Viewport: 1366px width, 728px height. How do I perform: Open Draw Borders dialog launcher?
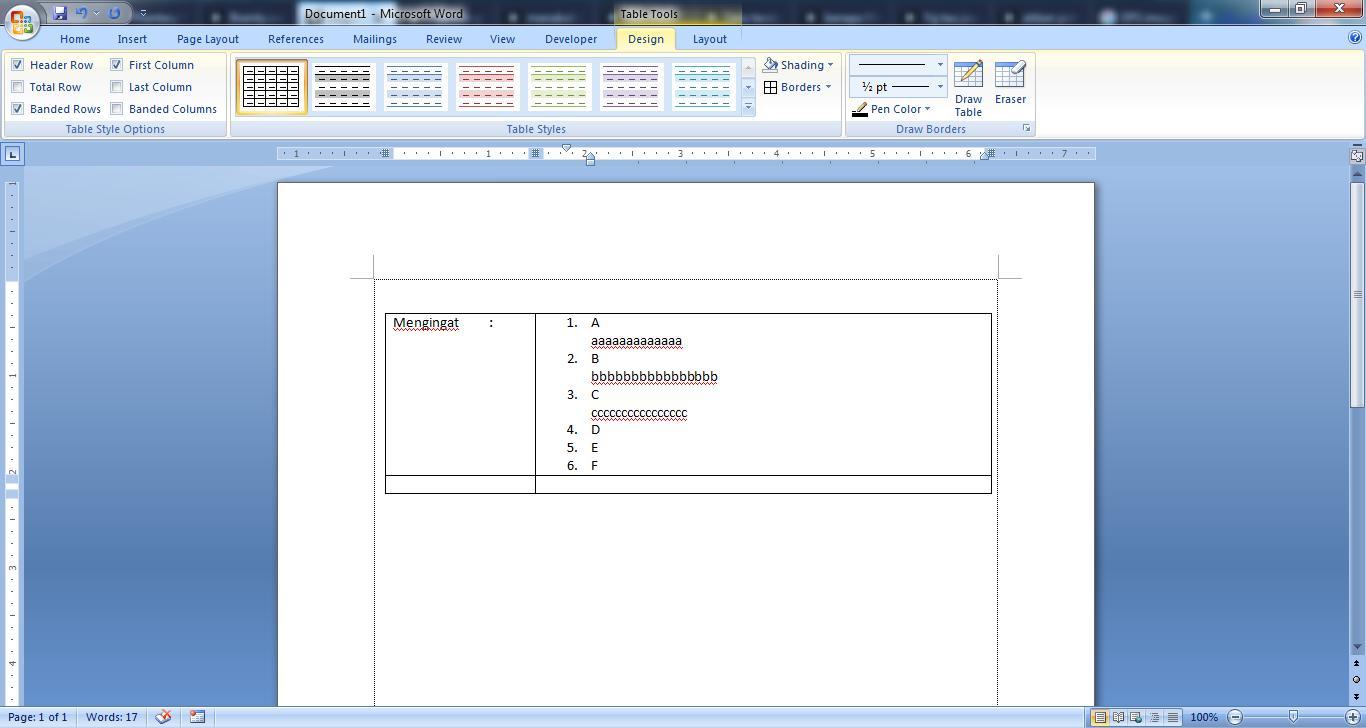pos(1026,129)
